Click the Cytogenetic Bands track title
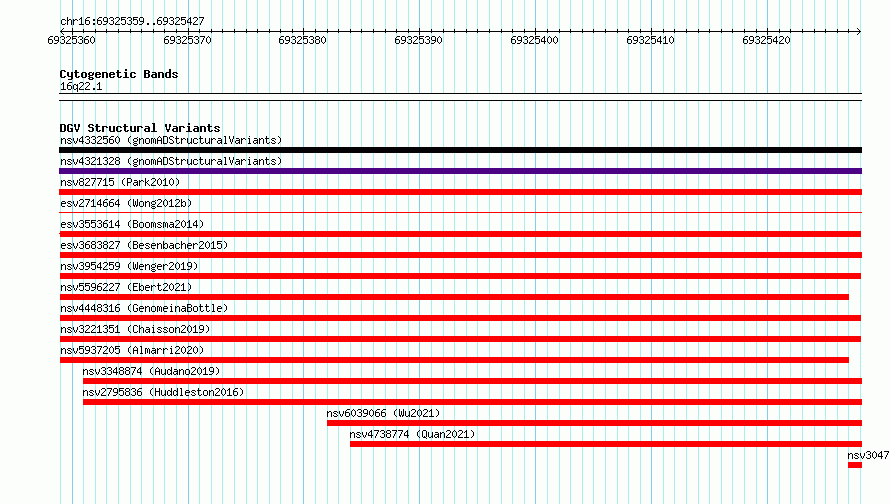Screen dimensions: 890x504 pyautogui.click(x=119, y=74)
